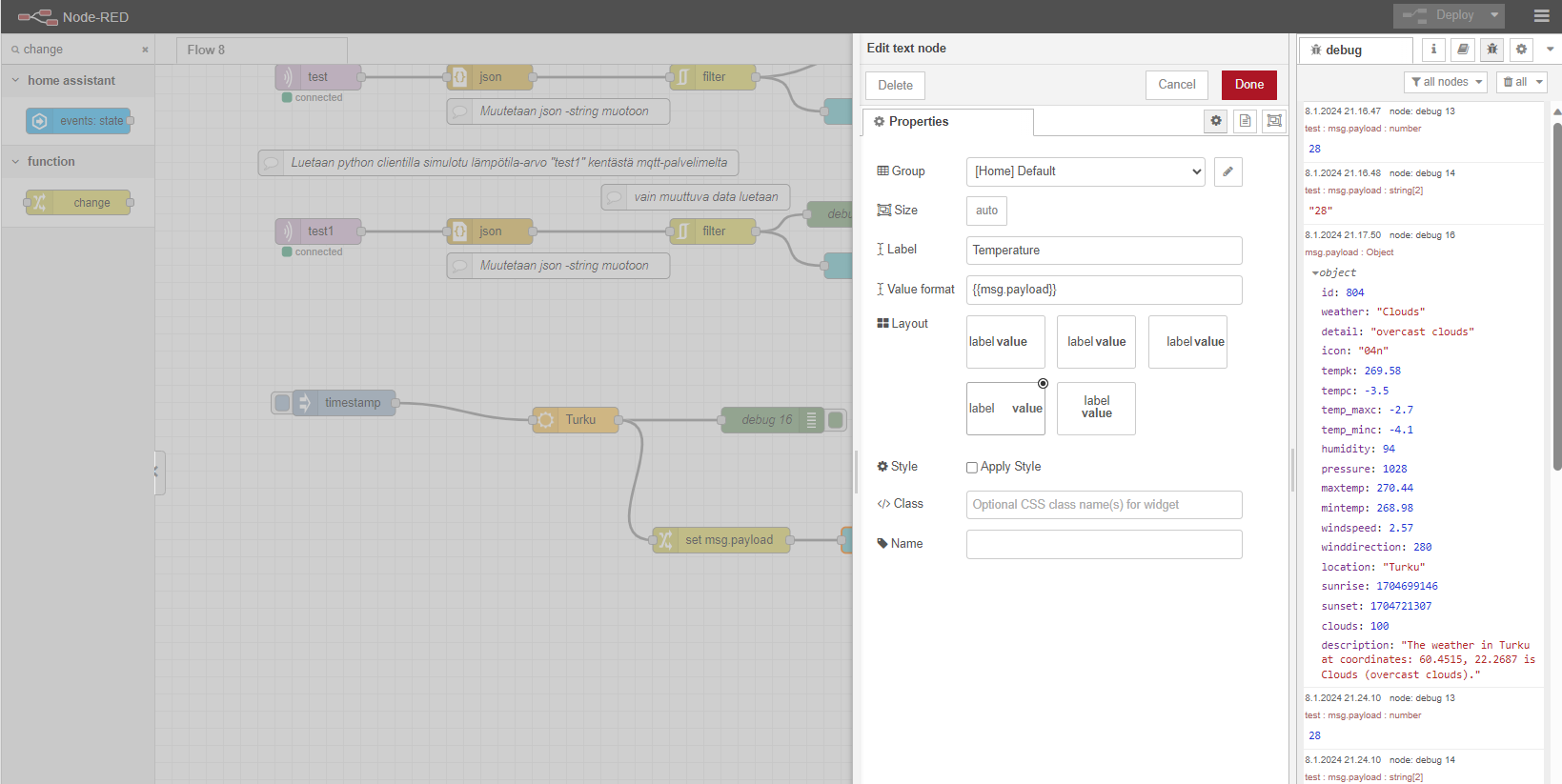Viewport: 1562px width, 784px height.
Task: Select test1 mqtt input node
Action: [x=318, y=231]
